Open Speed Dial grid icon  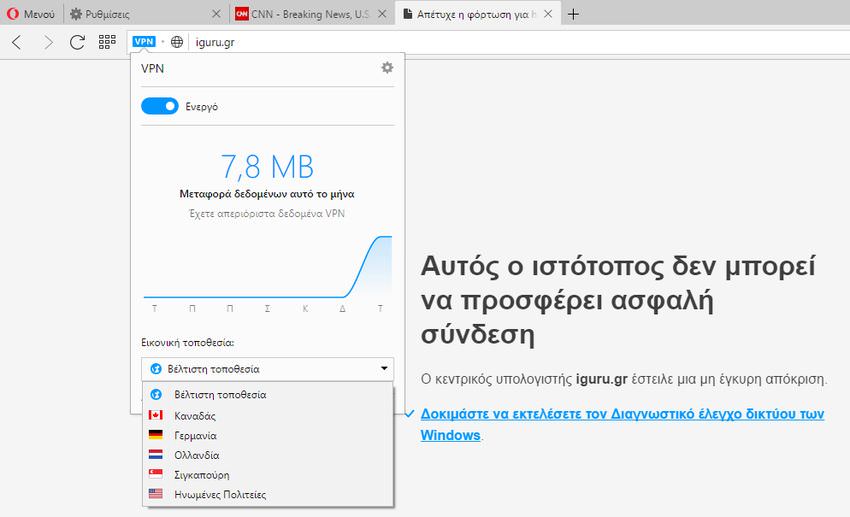tap(107, 42)
